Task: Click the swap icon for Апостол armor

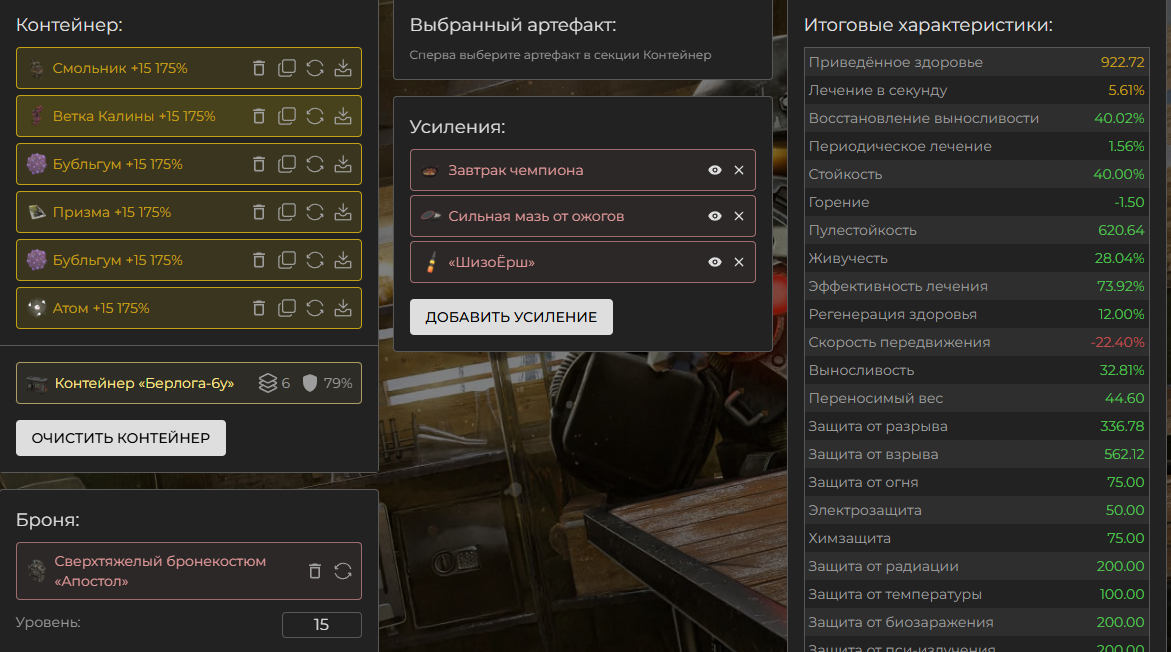Action: [343, 571]
